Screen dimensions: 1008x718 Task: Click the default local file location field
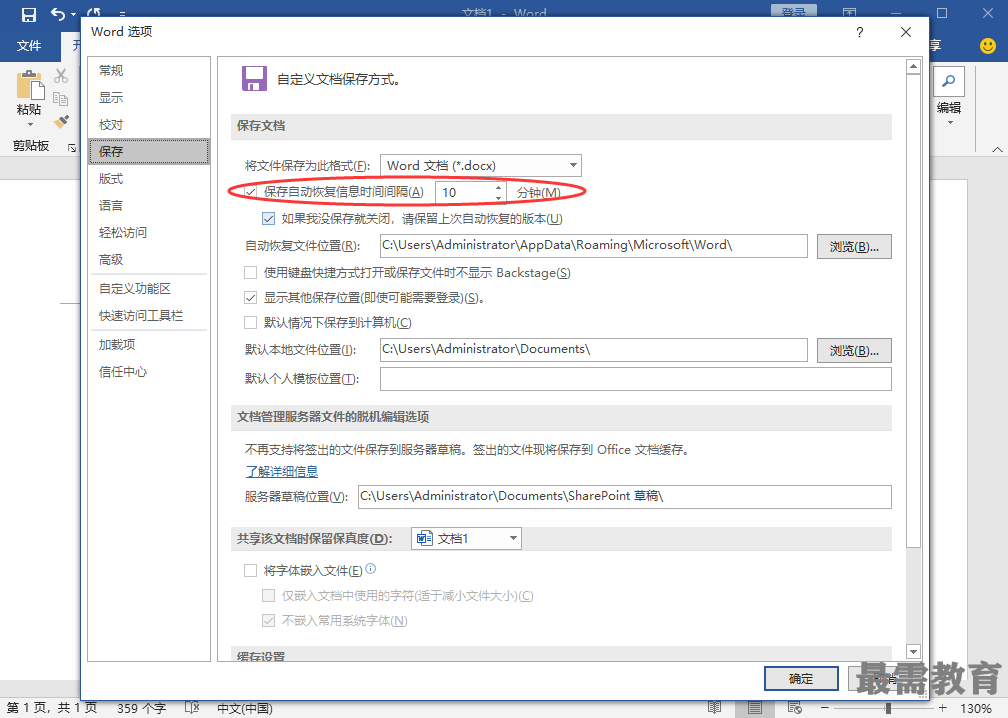pyautogui.click(x=594, y=350)
